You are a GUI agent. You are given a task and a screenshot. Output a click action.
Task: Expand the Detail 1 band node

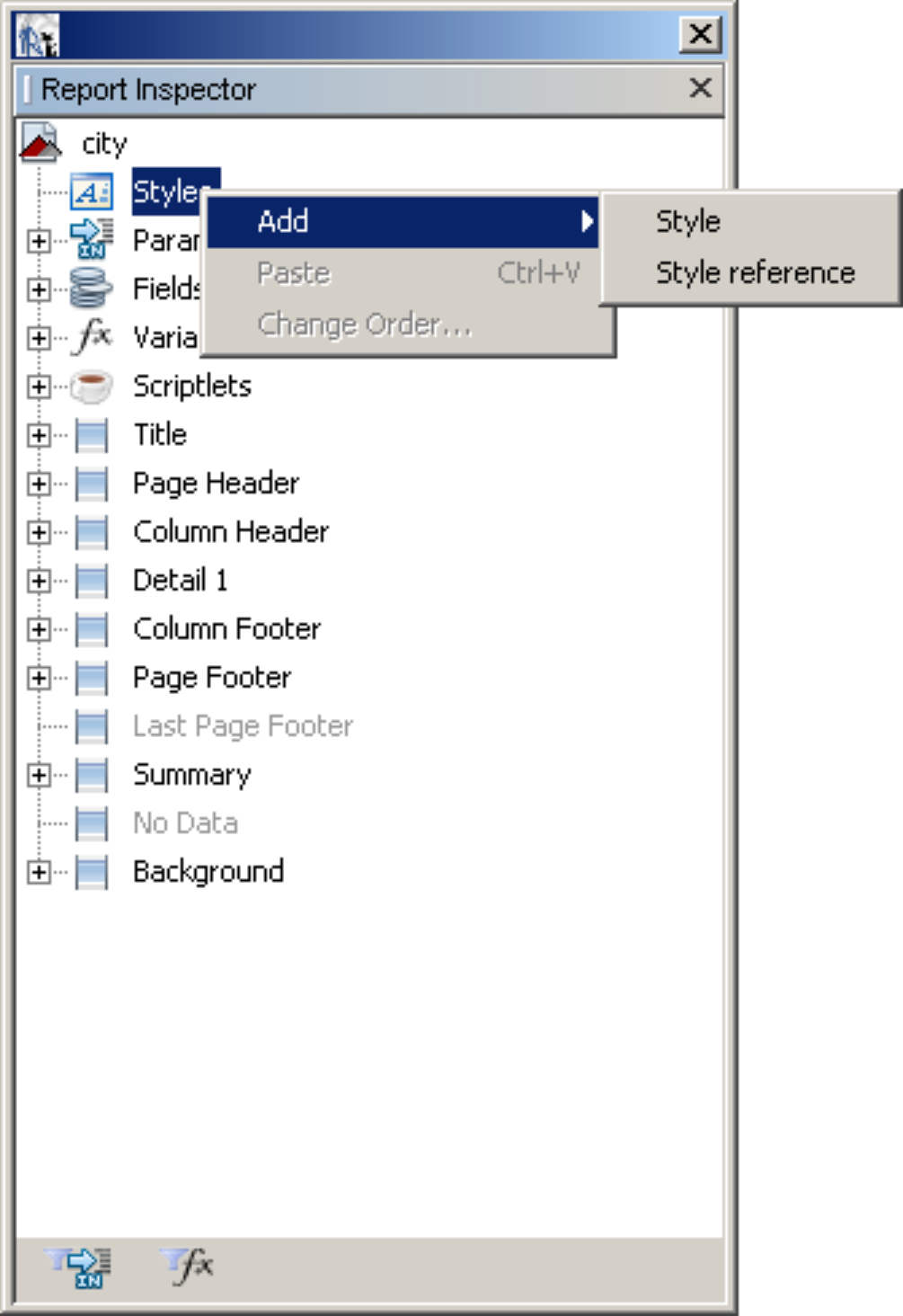tap(39, 581)
